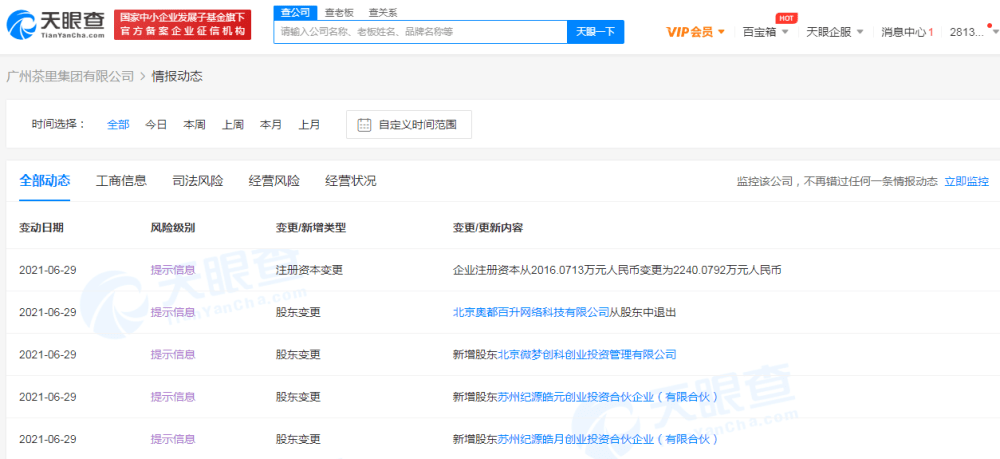Select 上周 time filter
Screen dimensions: 1000x459
pyautogui.click(x=232, y=125)
